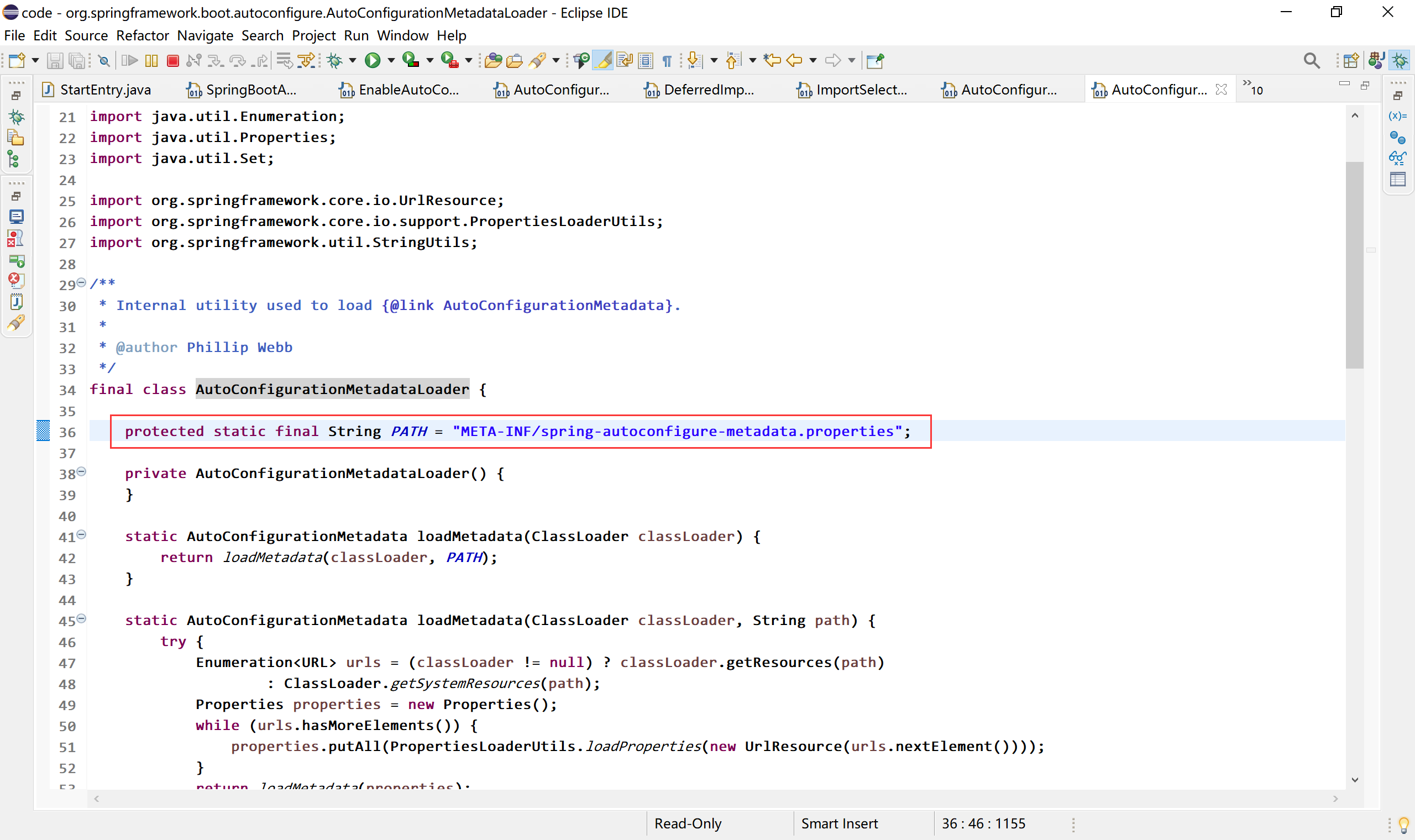Switch to the StartEntry.java tab
The width and height of the screenshot is (1415, 840).
(104, 90)
